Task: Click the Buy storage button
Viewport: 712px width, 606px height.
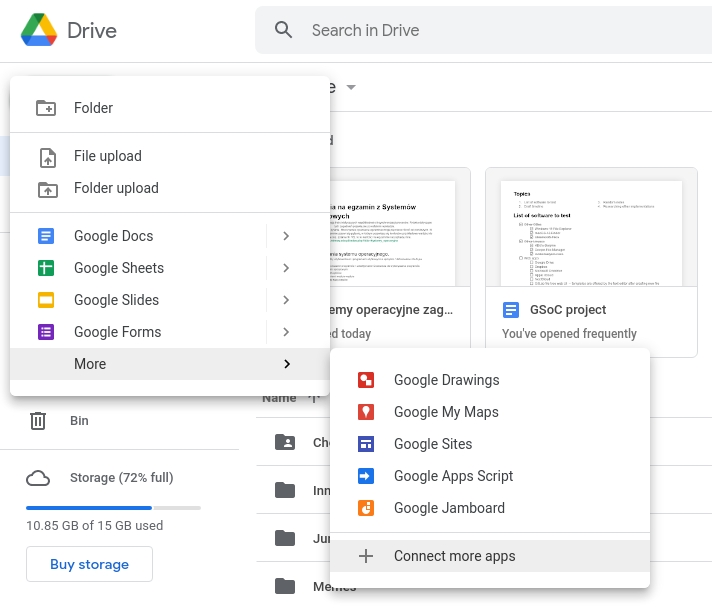Action: point(89,564)
